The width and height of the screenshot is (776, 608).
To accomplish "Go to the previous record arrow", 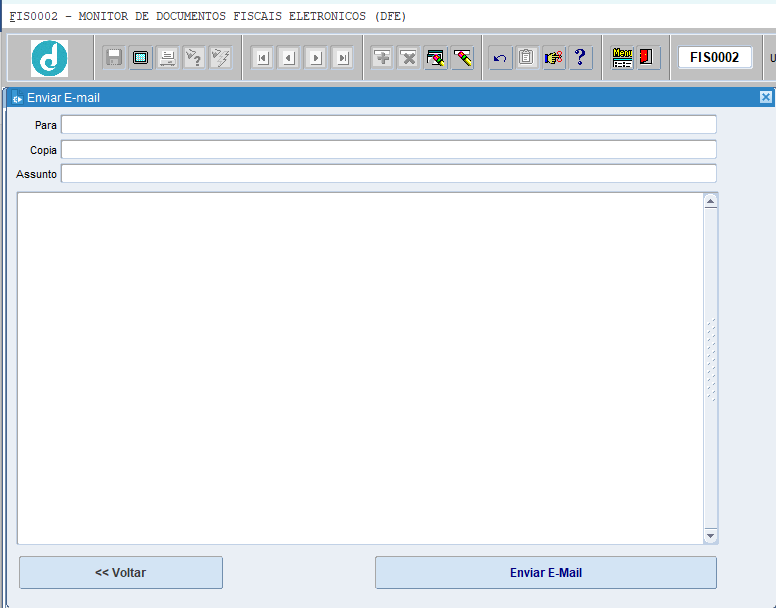I will 289,58.
